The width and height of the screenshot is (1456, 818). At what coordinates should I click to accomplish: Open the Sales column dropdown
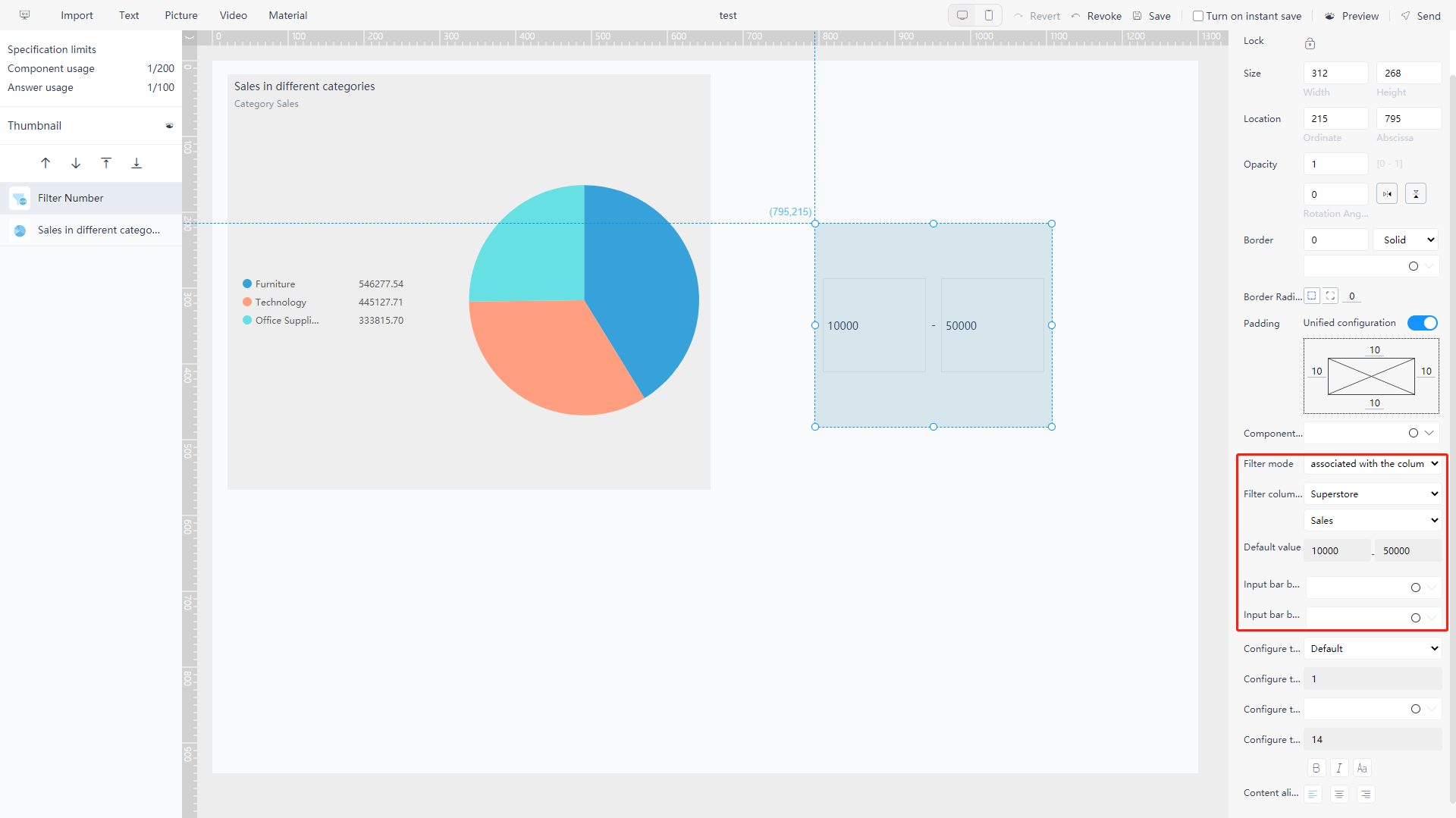[1373, 520]
